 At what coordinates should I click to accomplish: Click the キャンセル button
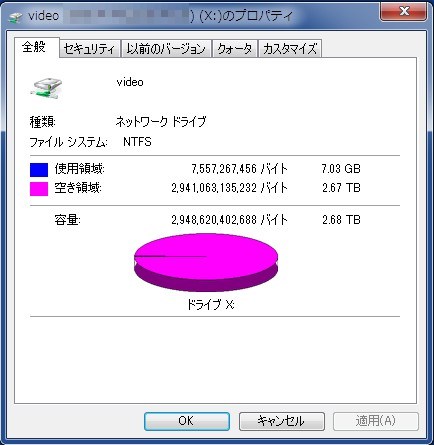pyautogui.click(x=282, y=421)
